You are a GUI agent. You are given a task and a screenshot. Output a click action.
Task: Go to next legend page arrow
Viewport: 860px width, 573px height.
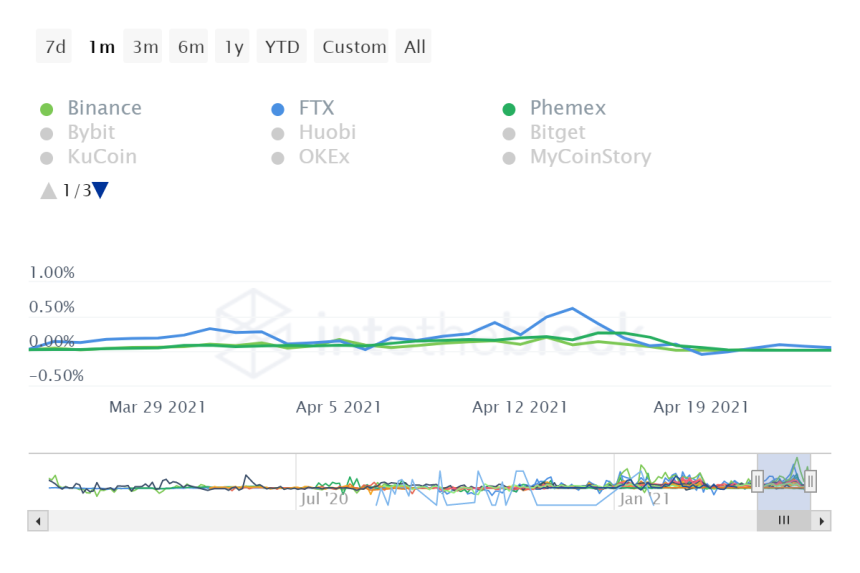click(x=100, y=190)
